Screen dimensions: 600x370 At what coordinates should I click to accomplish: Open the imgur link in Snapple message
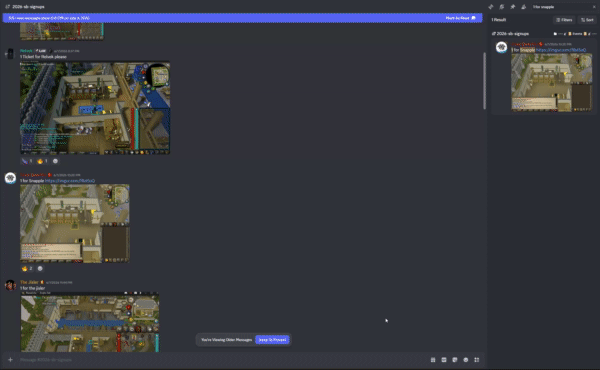coord(70,181)
